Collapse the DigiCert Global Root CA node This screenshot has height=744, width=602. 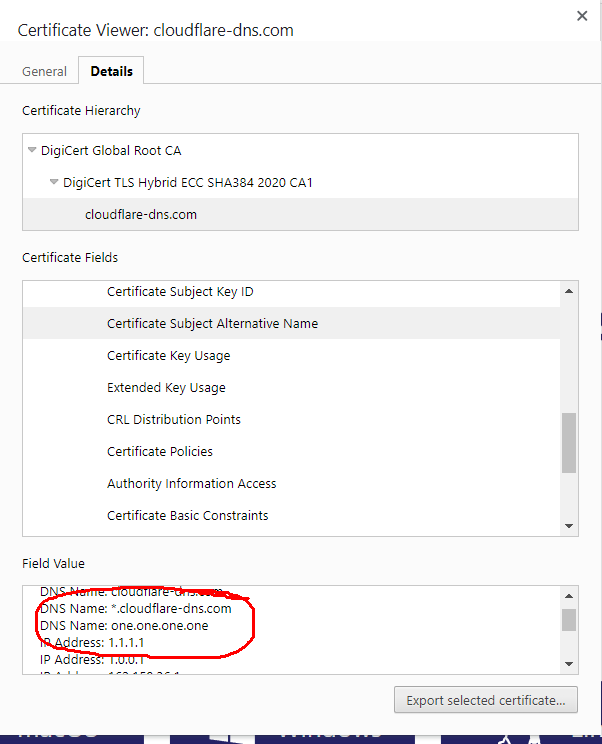tap(32, 150)
